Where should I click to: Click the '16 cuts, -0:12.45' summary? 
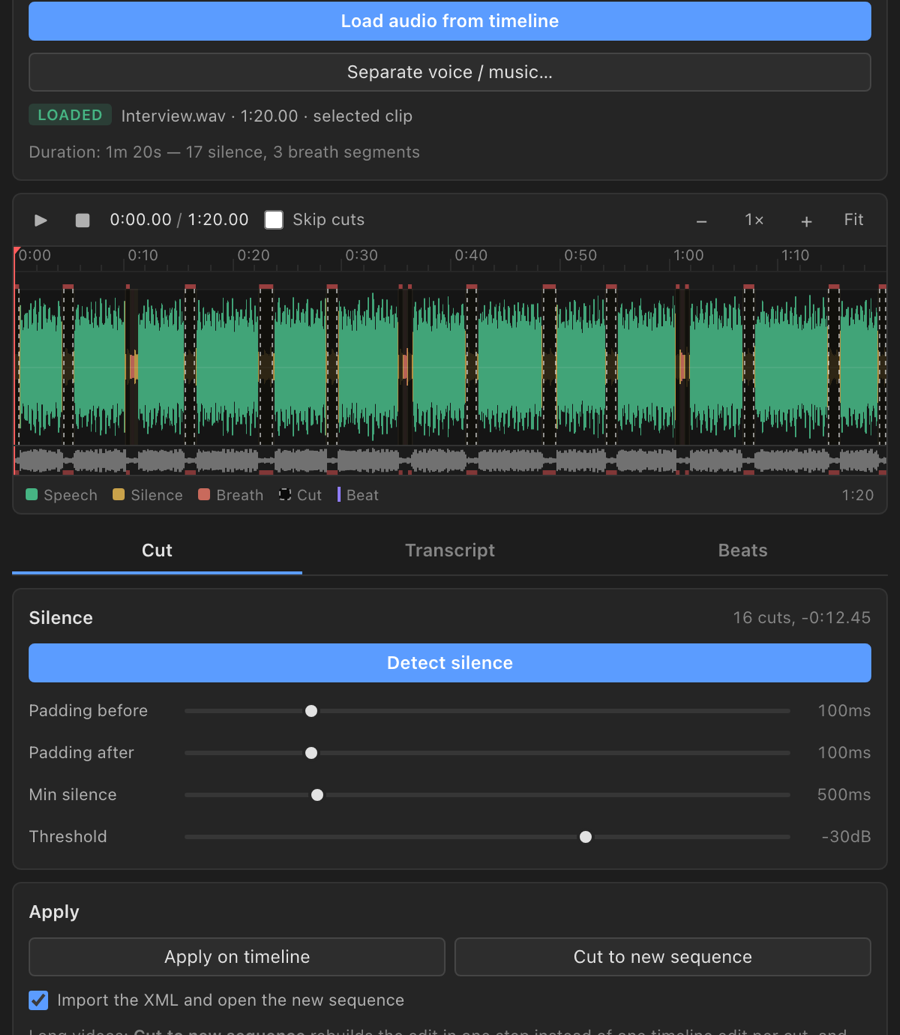tap(802, 618)
